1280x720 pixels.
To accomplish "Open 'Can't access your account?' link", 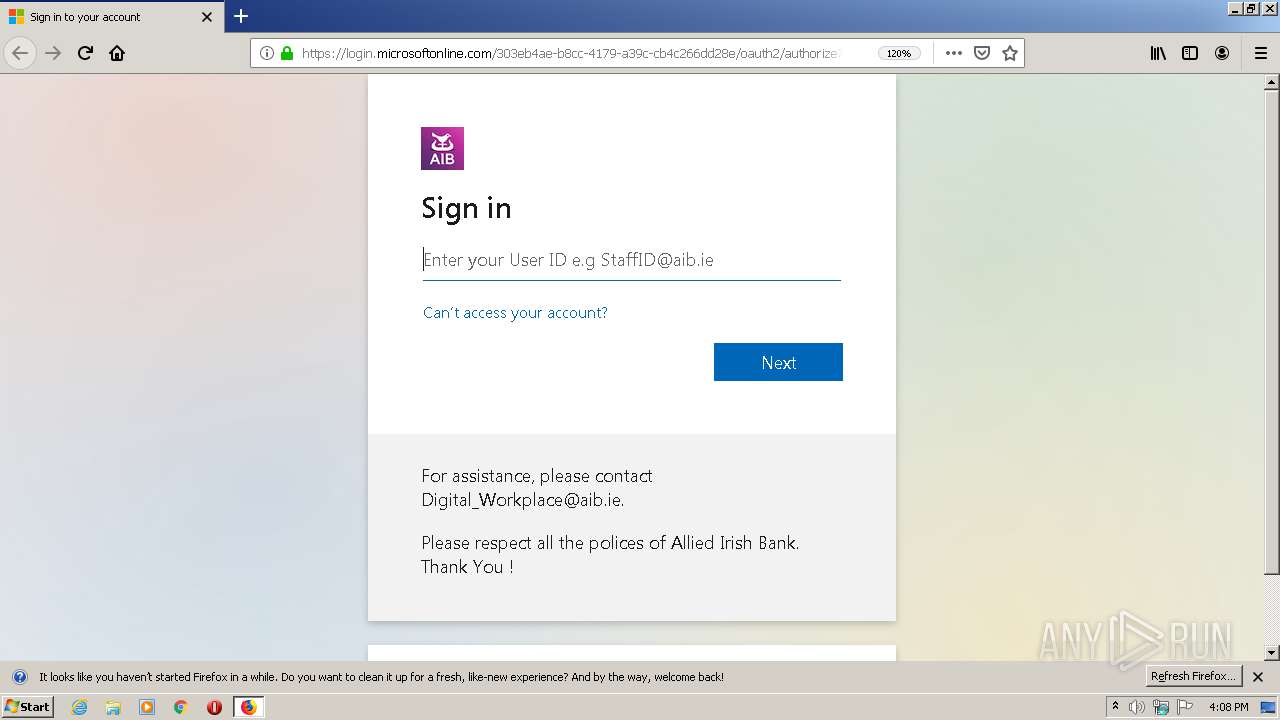I will (515, 313).
